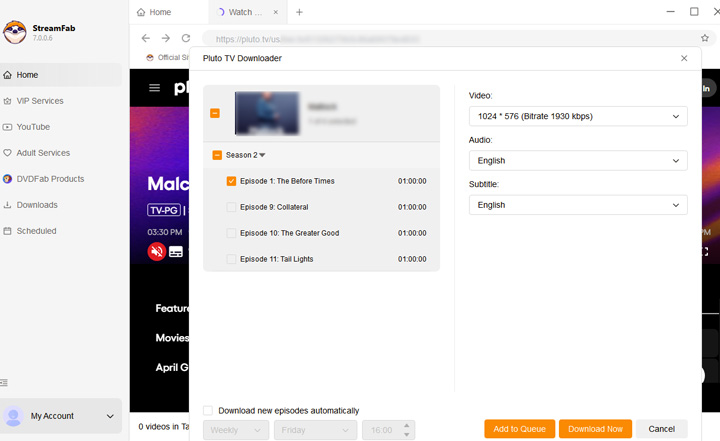Expand the My Account menu
The height and width of the screenshot is (441, 720).
pos(110,416)
